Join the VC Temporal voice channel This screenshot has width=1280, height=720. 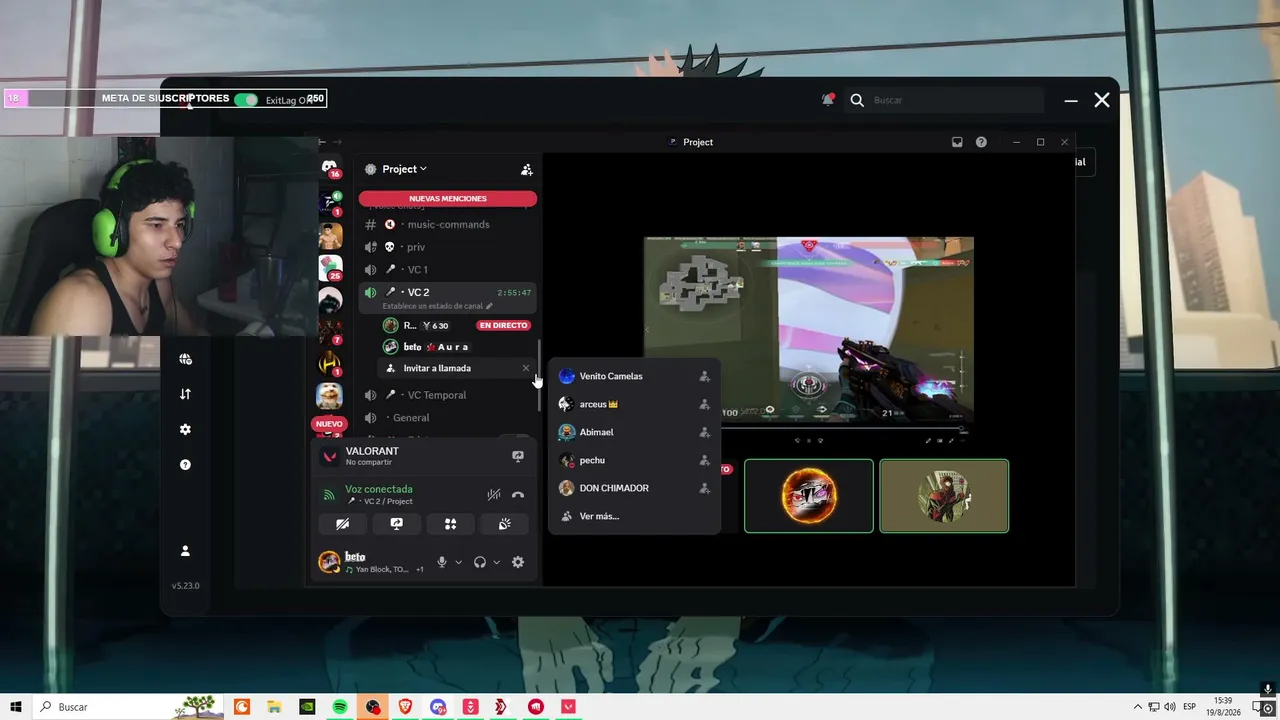tap(448, 395)
